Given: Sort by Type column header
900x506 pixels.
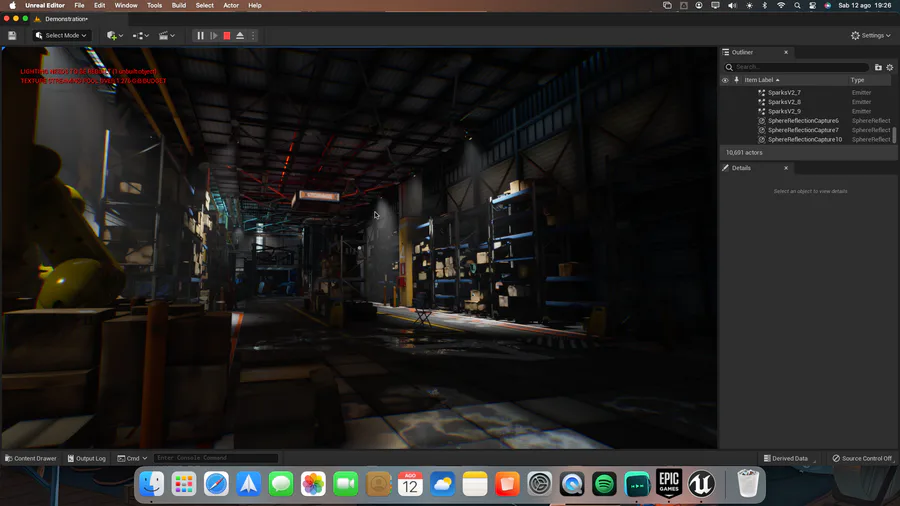Looking at the screenshot, I should click(x=858, y=80).
